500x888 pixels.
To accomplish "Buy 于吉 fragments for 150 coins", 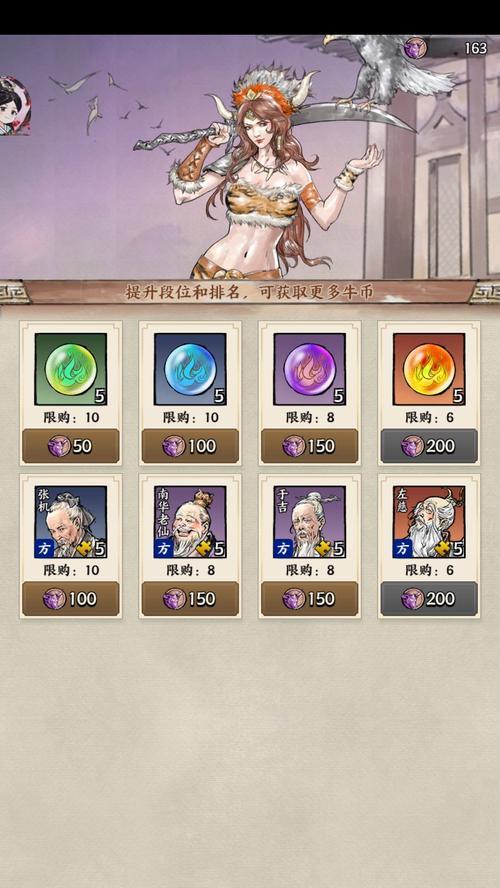I will [x=310, y=599].
